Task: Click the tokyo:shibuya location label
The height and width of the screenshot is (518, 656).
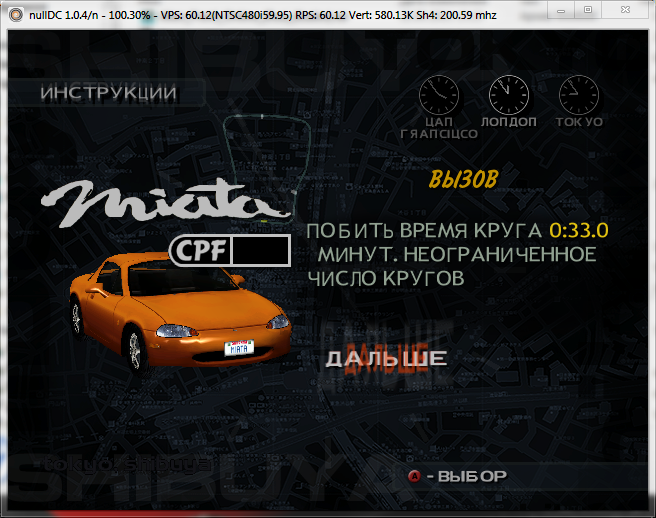Action: click(128, 464)
